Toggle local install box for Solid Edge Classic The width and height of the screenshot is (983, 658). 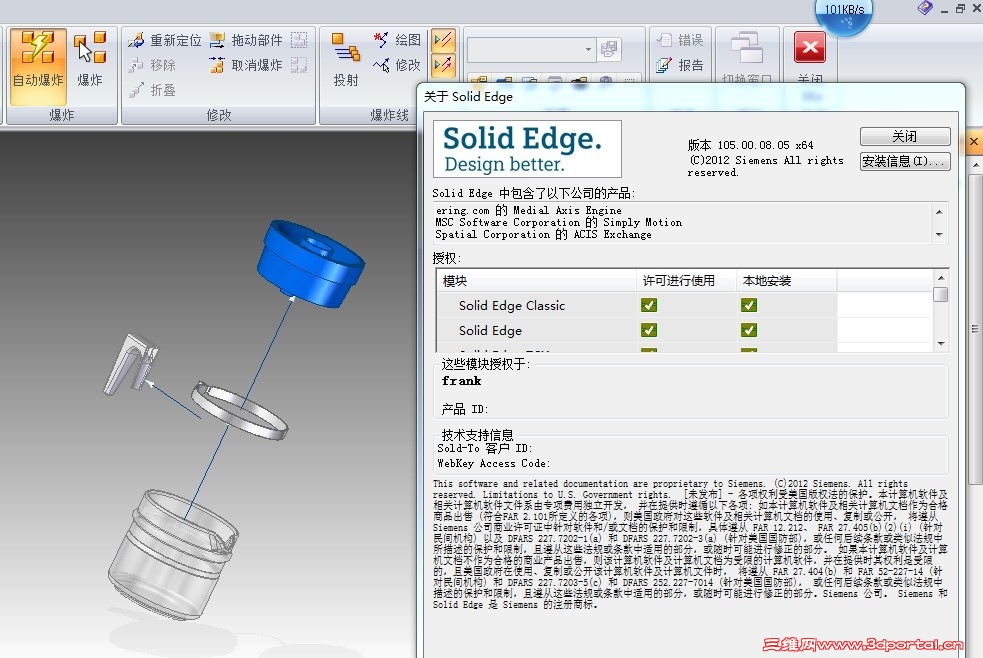point(749,305)
